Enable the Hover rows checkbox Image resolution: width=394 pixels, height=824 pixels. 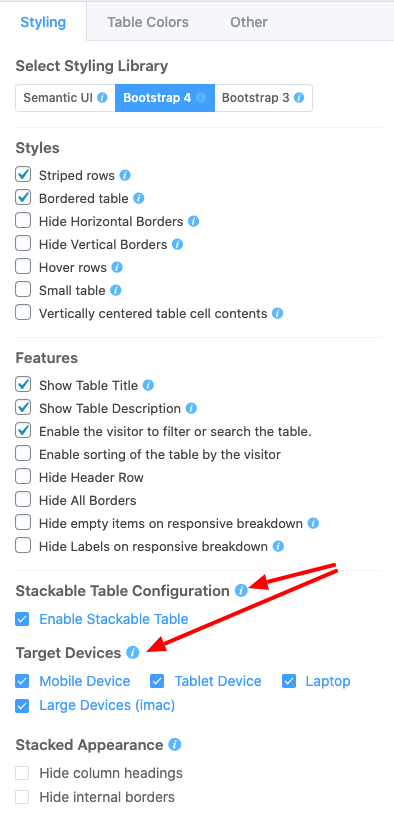point(23,267)
